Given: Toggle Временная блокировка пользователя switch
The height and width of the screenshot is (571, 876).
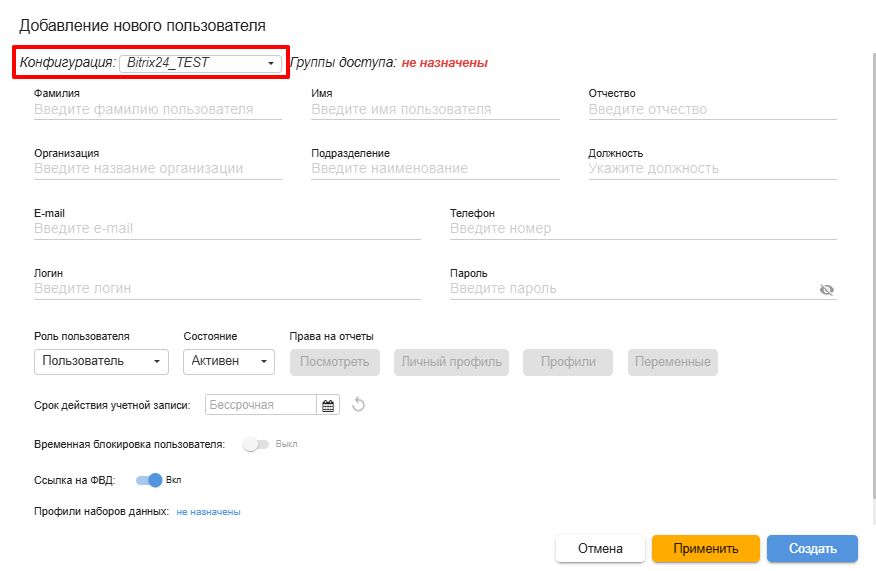Looking at the screenshot, I should pos(256,444).
